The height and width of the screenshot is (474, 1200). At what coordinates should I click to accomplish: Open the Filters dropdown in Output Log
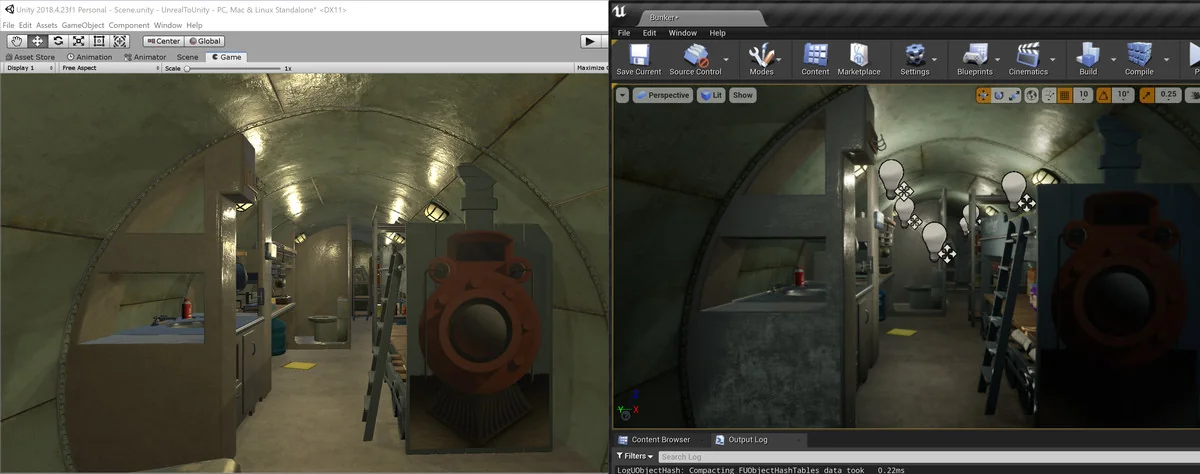pyautogui.click(x=632, y=456)
